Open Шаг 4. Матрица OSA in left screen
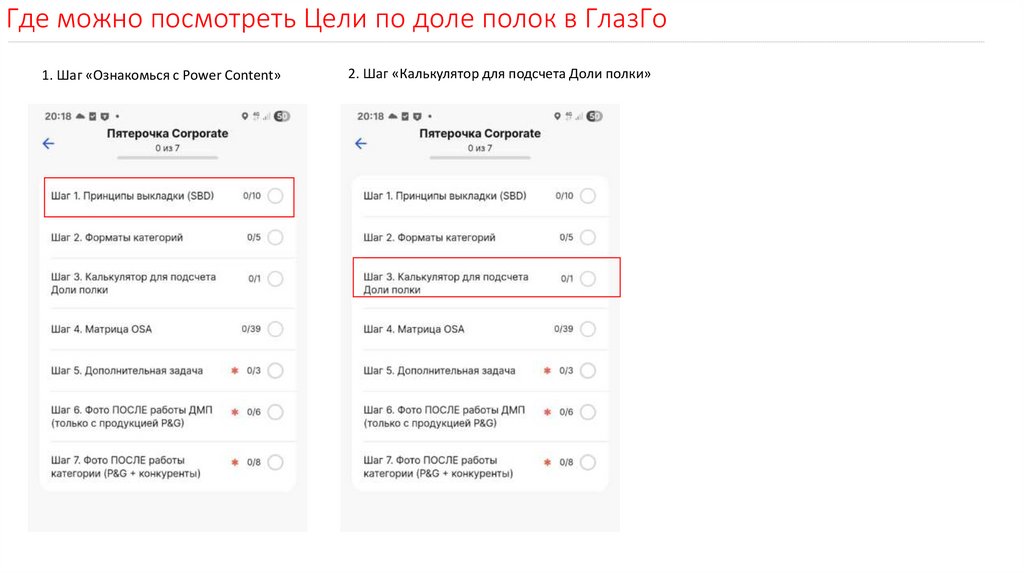1024x574 pixels. point(168,328)
